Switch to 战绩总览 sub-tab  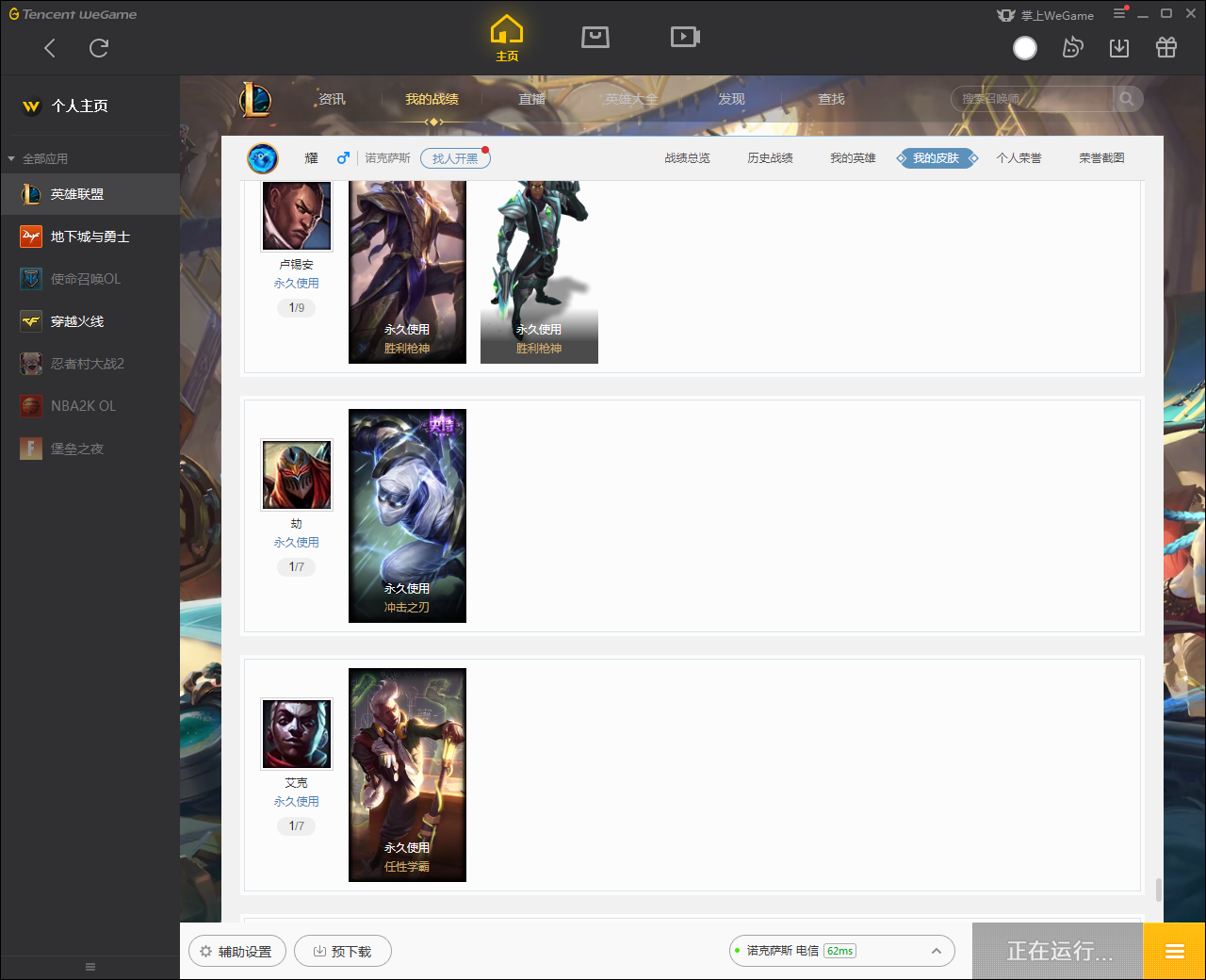(687, 158)
